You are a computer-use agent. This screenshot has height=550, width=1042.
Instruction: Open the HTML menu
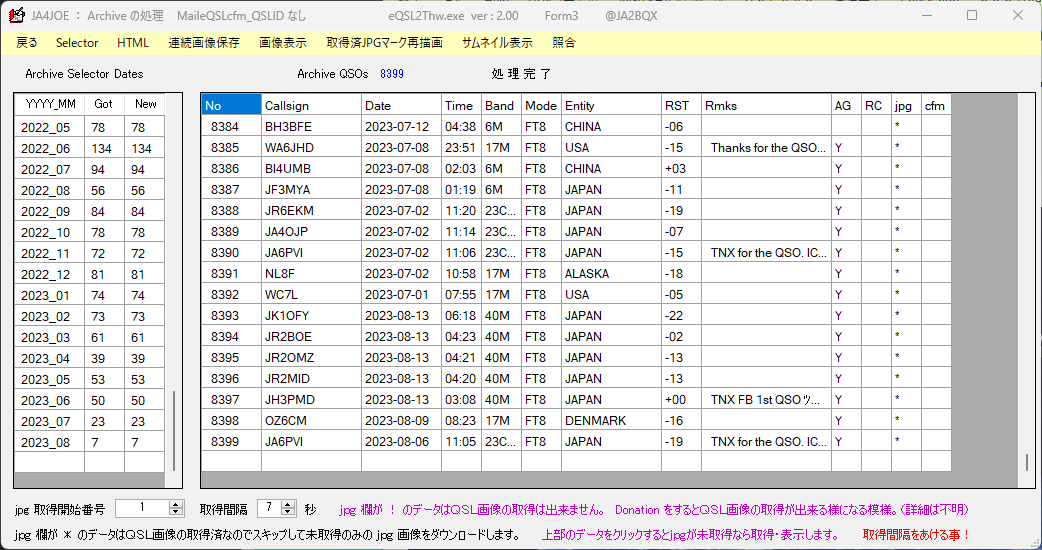point(133,43)
